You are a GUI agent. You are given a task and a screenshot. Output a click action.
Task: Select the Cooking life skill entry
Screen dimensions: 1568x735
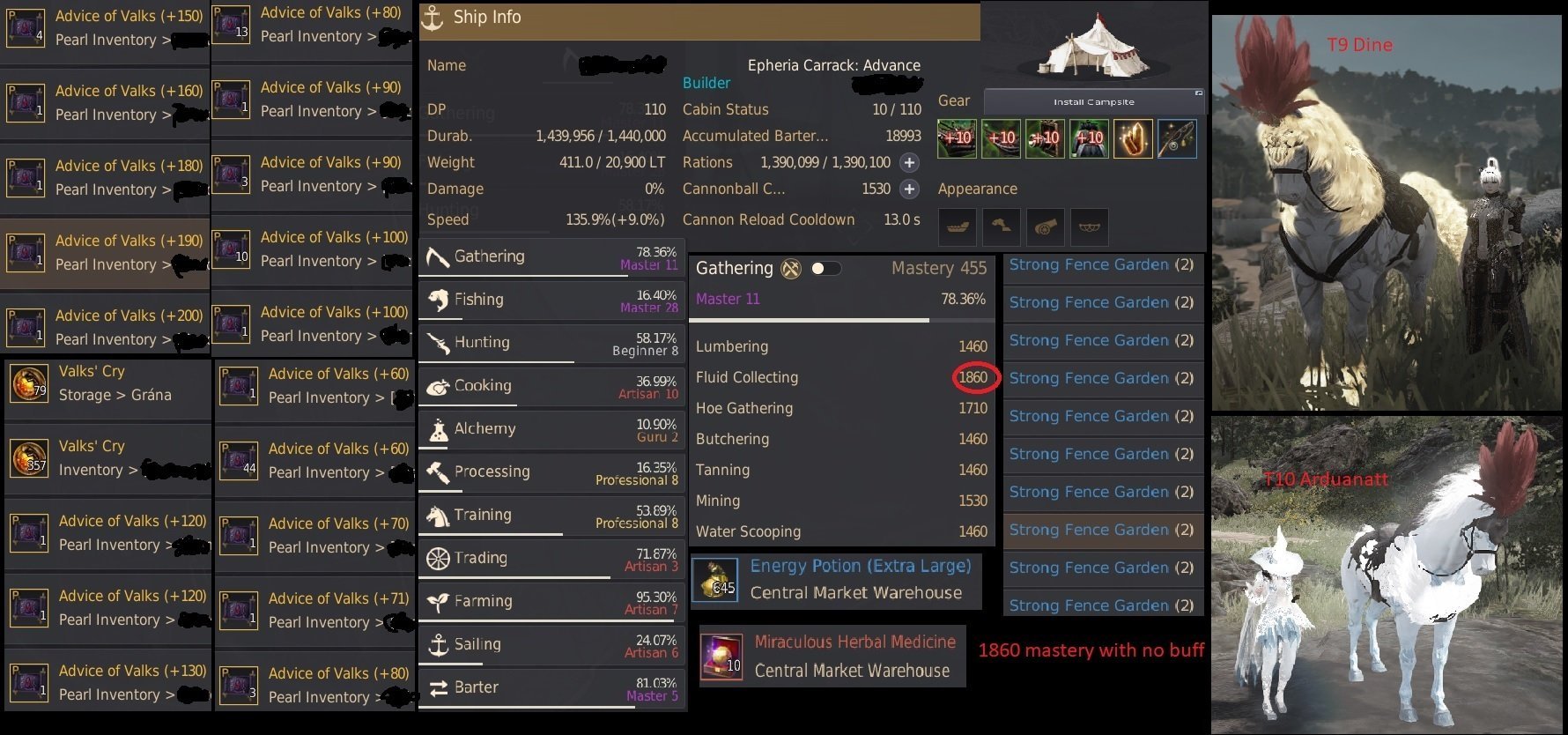[x=551, y=387]
